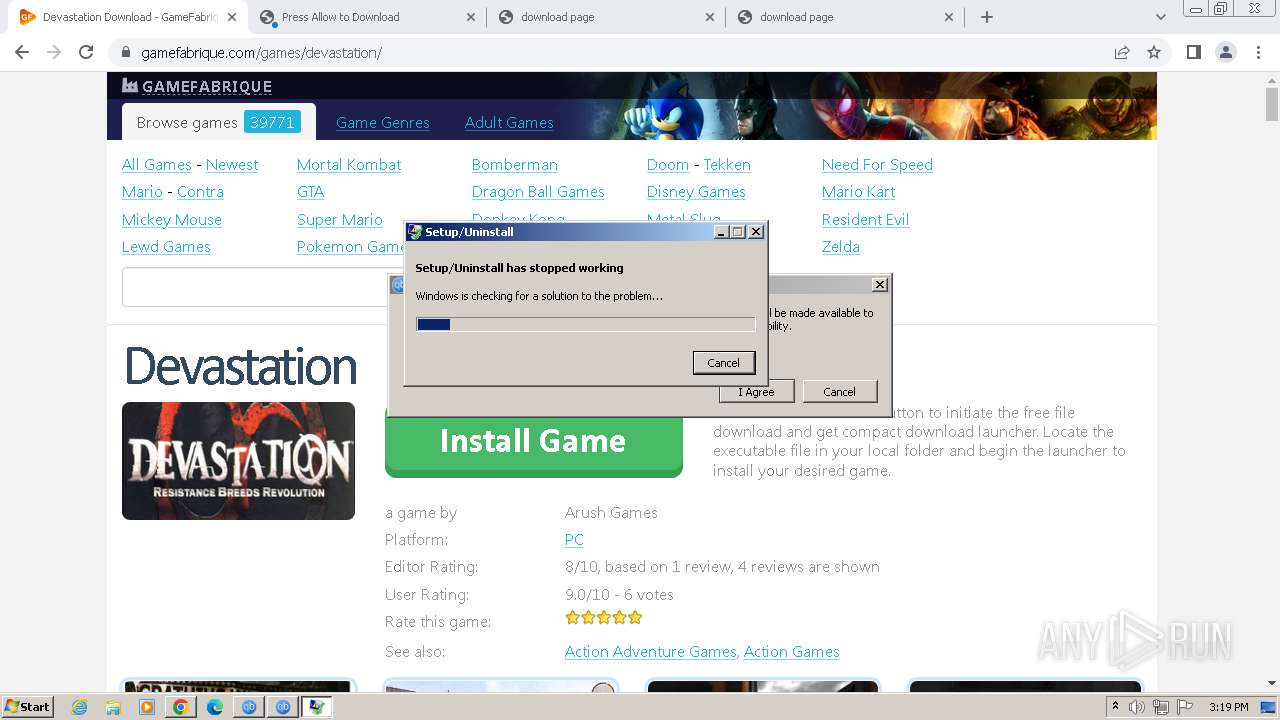Open the Adult Games menu
This screenshot has height=720, width=1280.
coord(509,123)
